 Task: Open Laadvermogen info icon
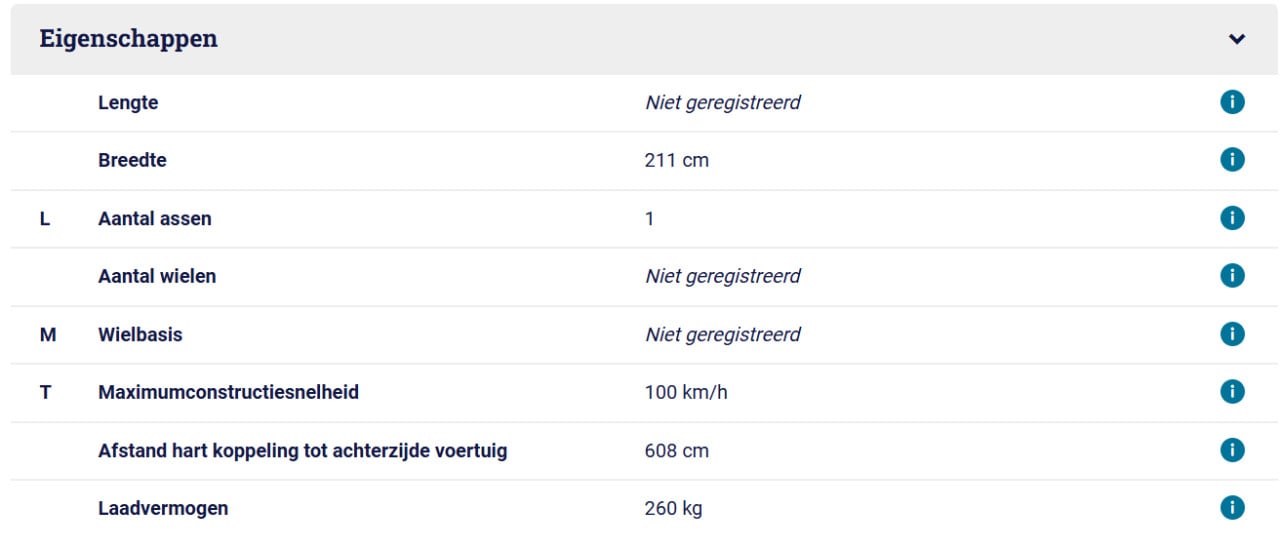(1232, 508)
